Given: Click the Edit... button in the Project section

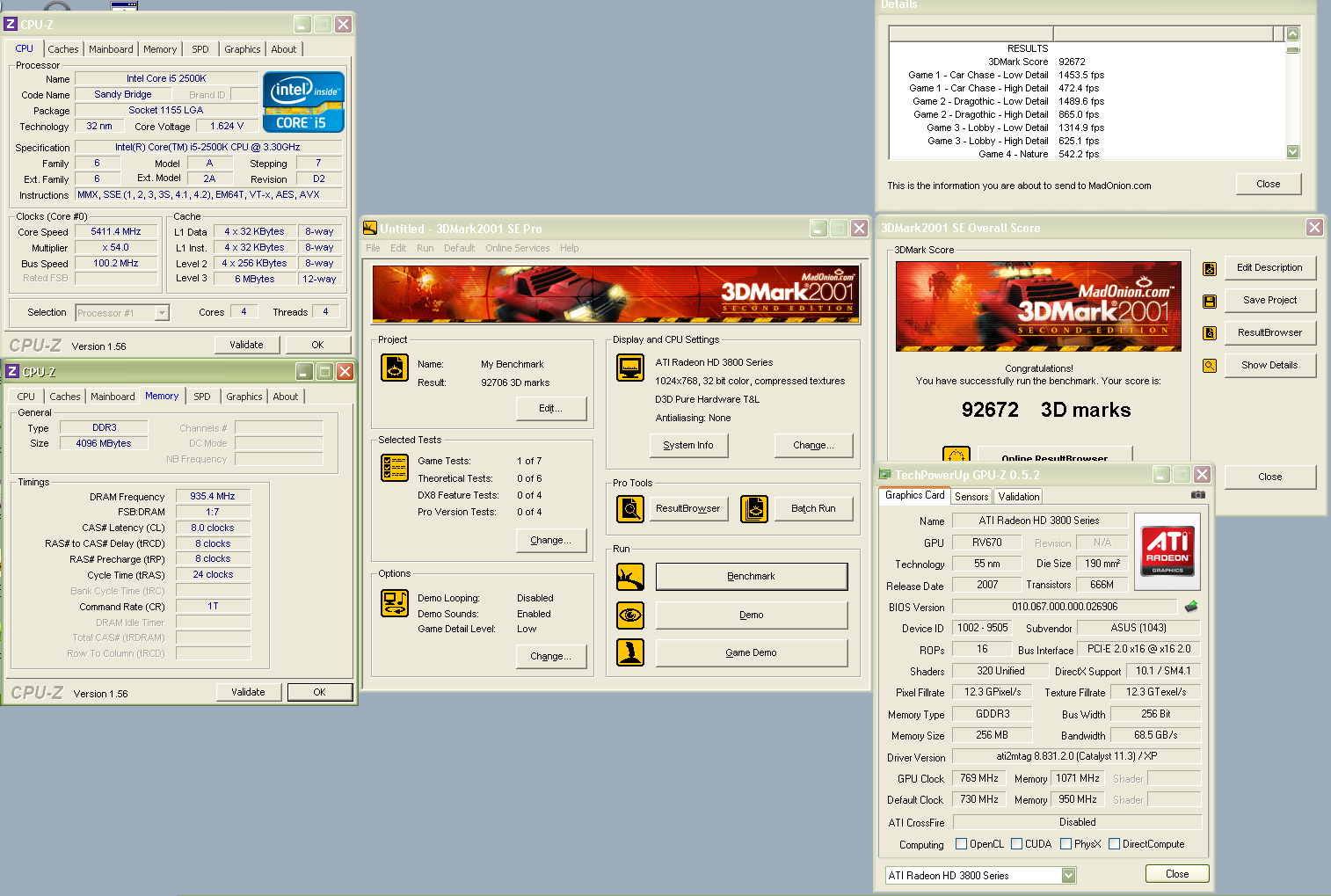Looking at the screenshot, I should (551, 408).
